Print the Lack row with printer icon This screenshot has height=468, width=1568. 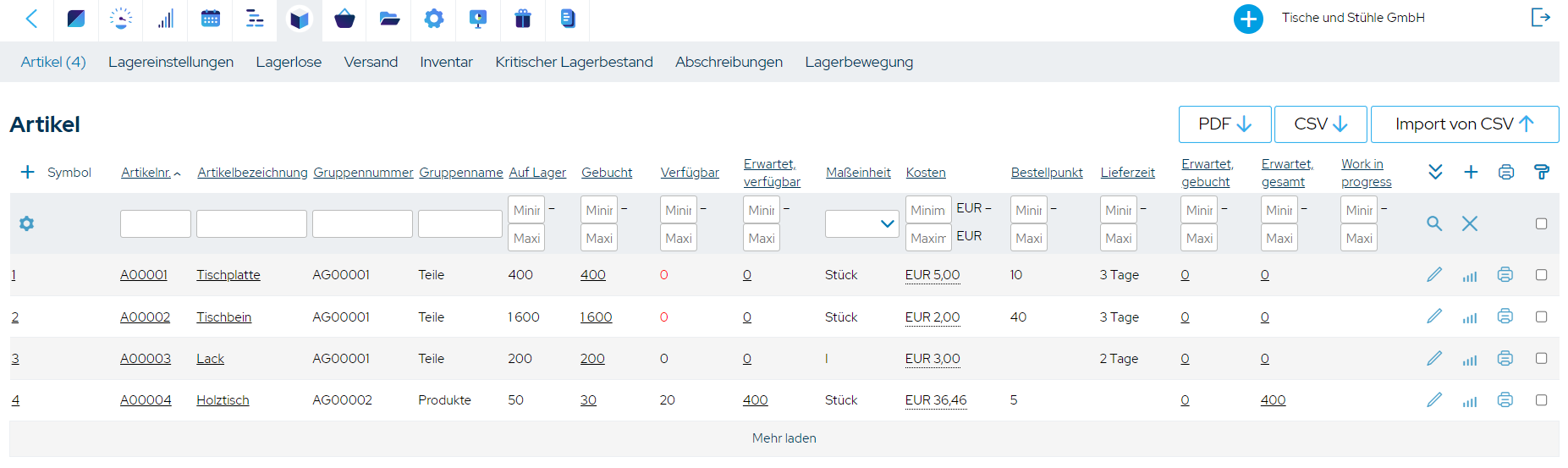pos(1505,359)
